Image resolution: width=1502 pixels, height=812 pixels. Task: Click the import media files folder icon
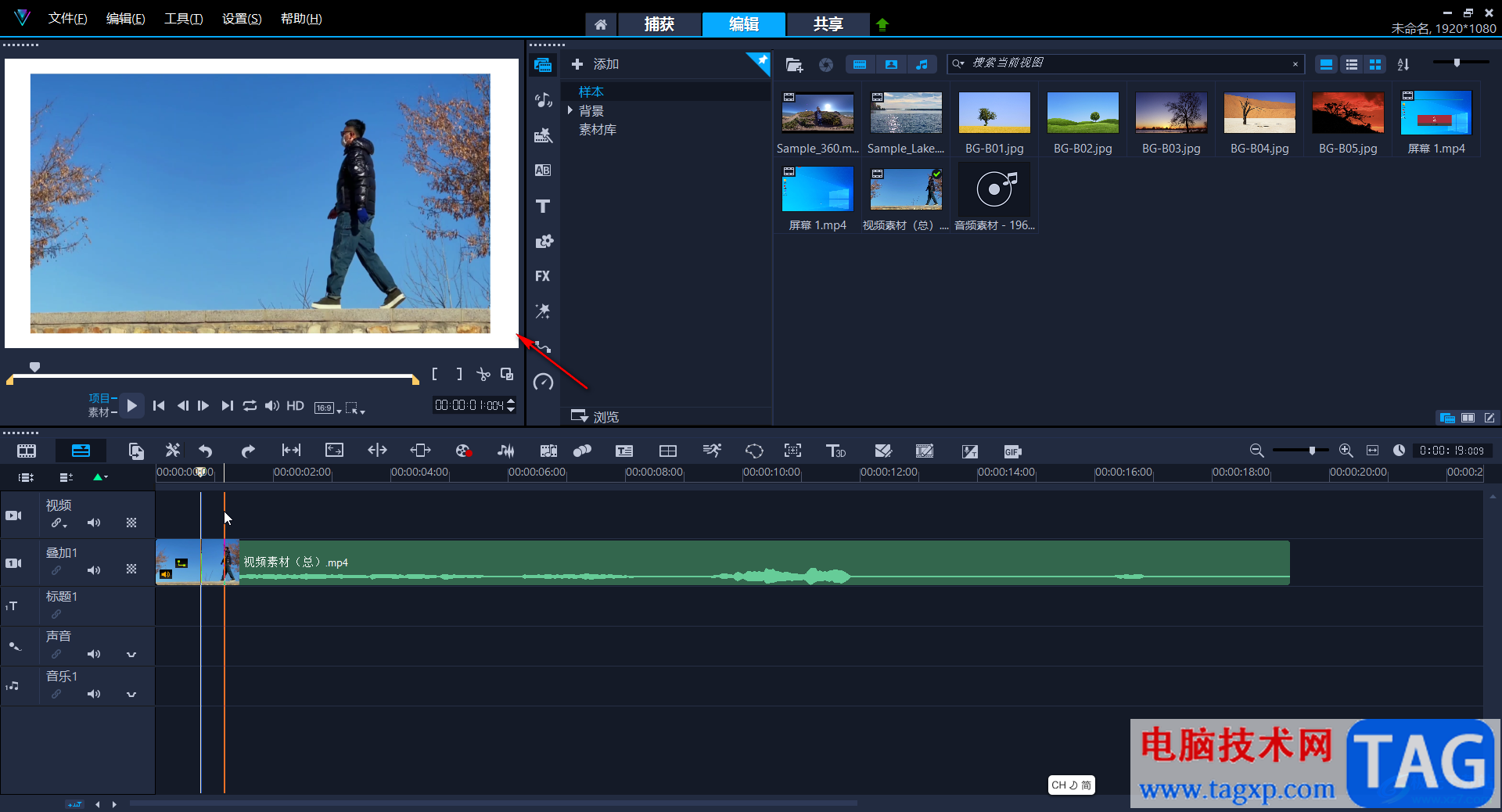pos(794,65)
